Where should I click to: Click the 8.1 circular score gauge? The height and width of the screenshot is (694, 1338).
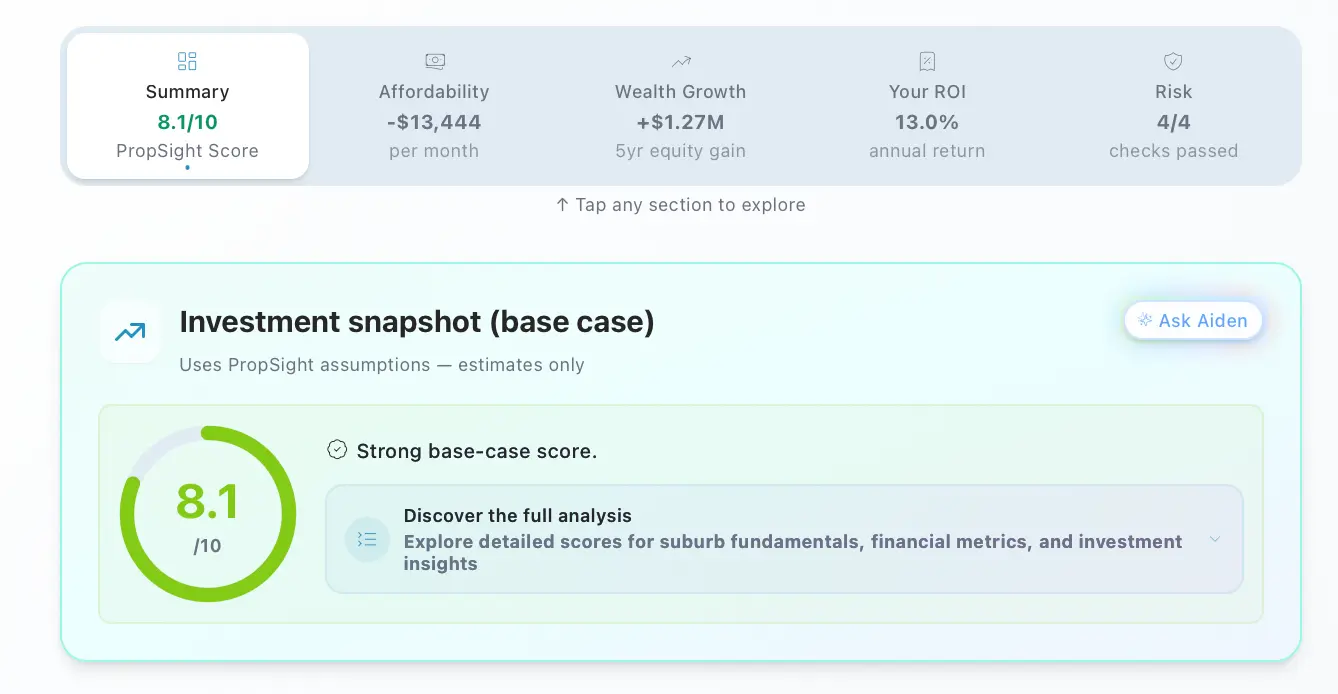tap(208, 514)
